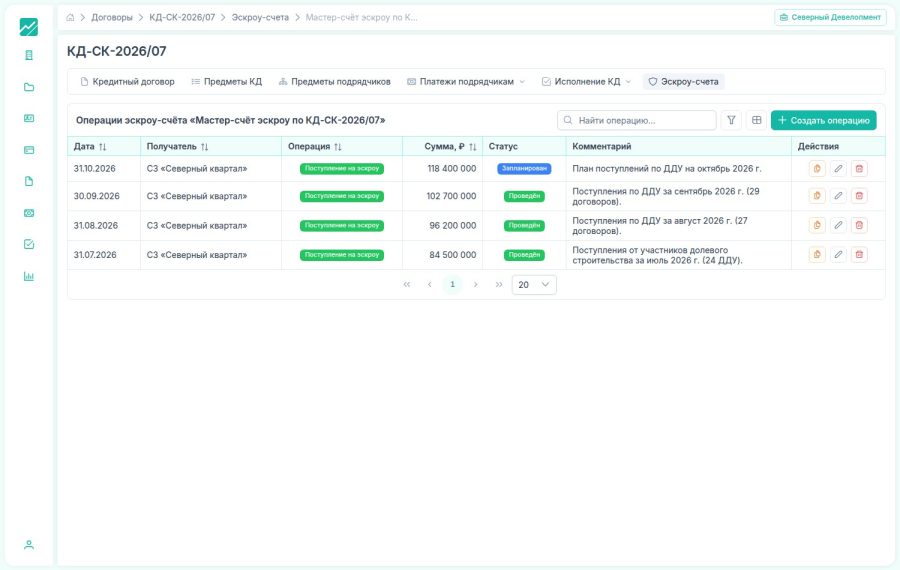
Task: Edit the 30.09.2026 operation row
Action: click(x=838, y=196)
